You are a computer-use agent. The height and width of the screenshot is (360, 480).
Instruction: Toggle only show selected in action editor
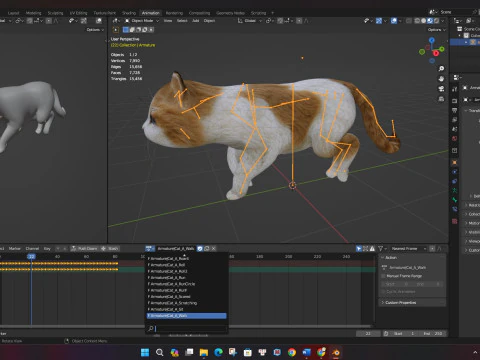(359, 249)
